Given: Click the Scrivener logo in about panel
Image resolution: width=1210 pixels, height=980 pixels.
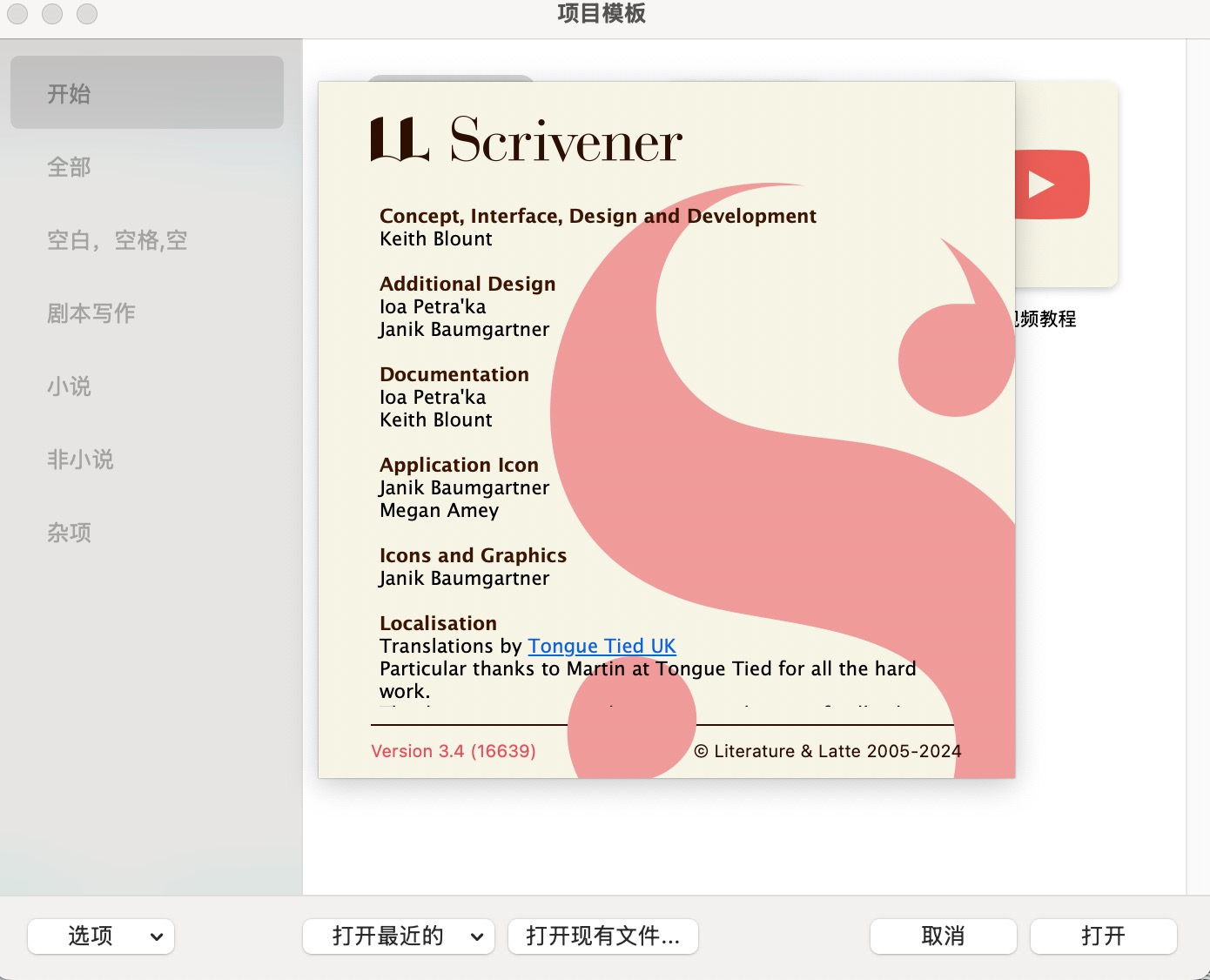Looking at the screenshot, I should (527, 139).
